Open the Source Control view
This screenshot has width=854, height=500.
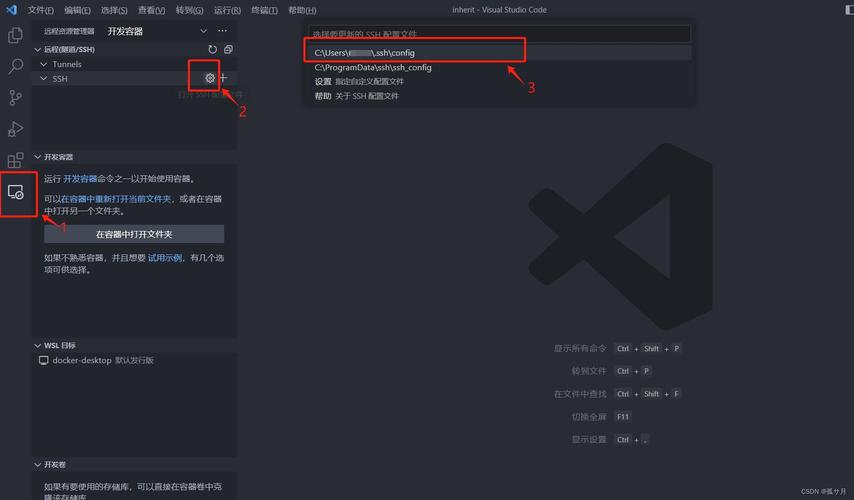(15, 97)
